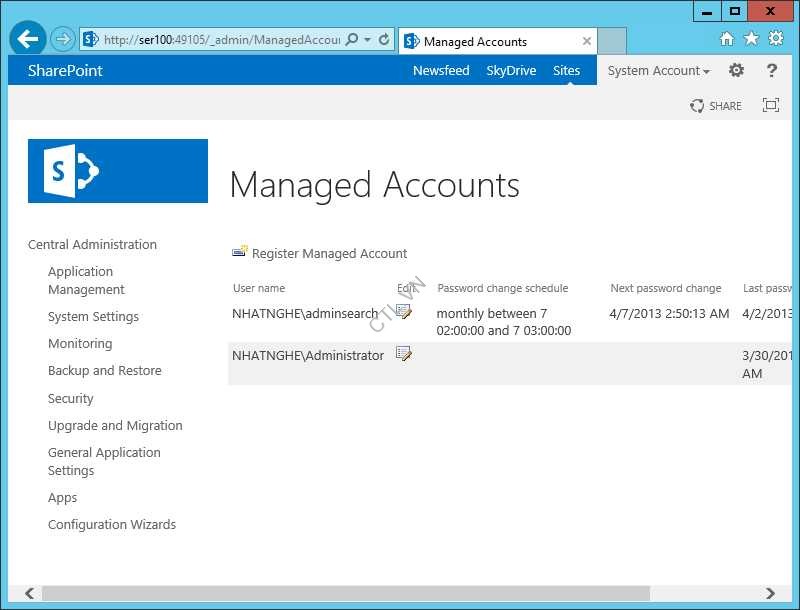
Task: Open browser Favorites star icon
Action: 751,38
